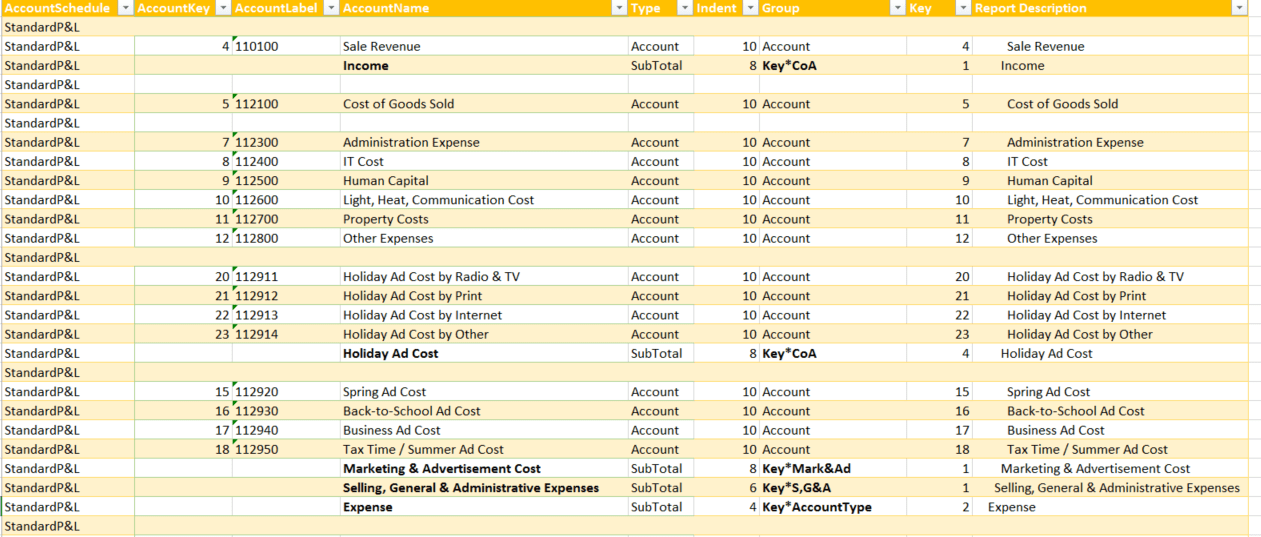Image resolution: width=1261 pixels, height=537 pixels.
Task: Open the AccountSchedule column filter dropdown
Action: click(125, 8)
